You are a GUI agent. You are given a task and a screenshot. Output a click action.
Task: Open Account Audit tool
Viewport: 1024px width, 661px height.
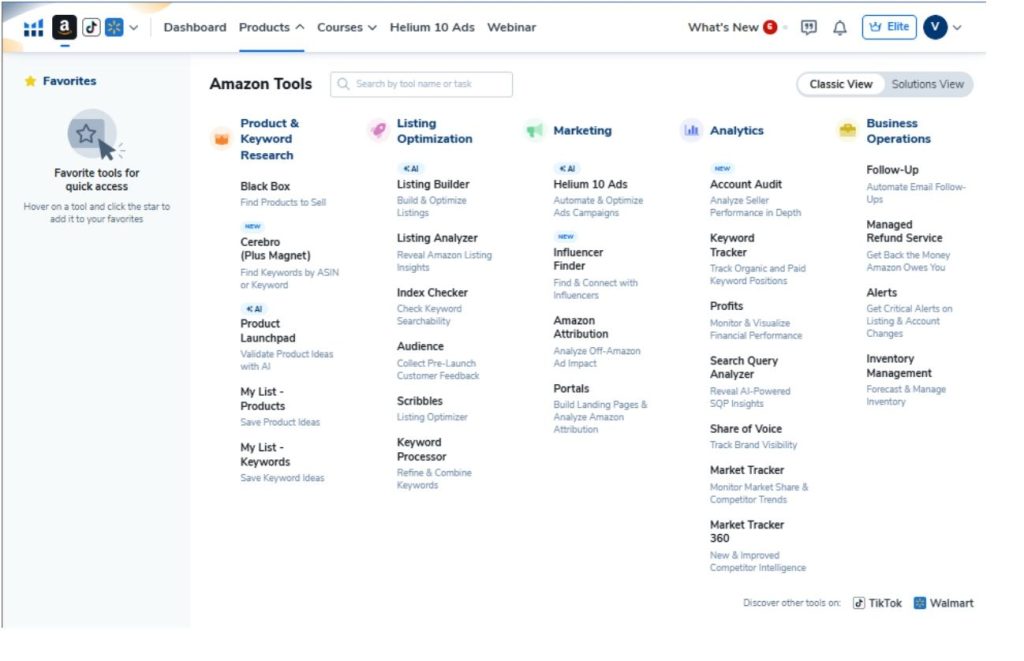coord(746,184)
